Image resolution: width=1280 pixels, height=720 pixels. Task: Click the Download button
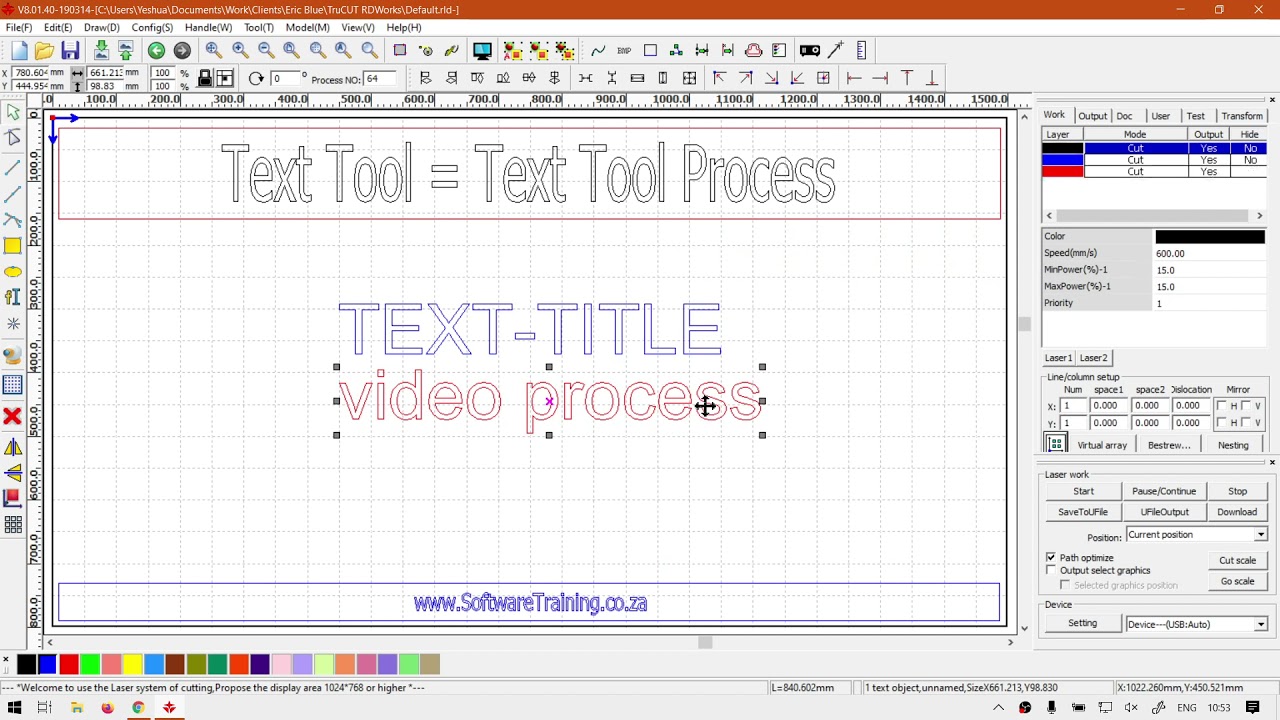coord(1237,512)
